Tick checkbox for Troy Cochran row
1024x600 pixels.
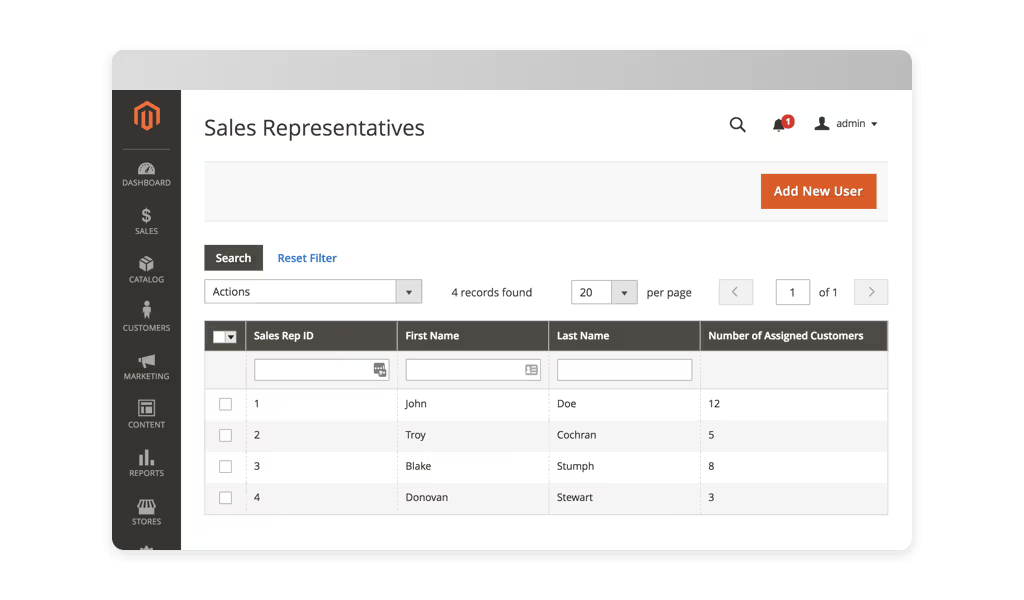coord(225,435)
